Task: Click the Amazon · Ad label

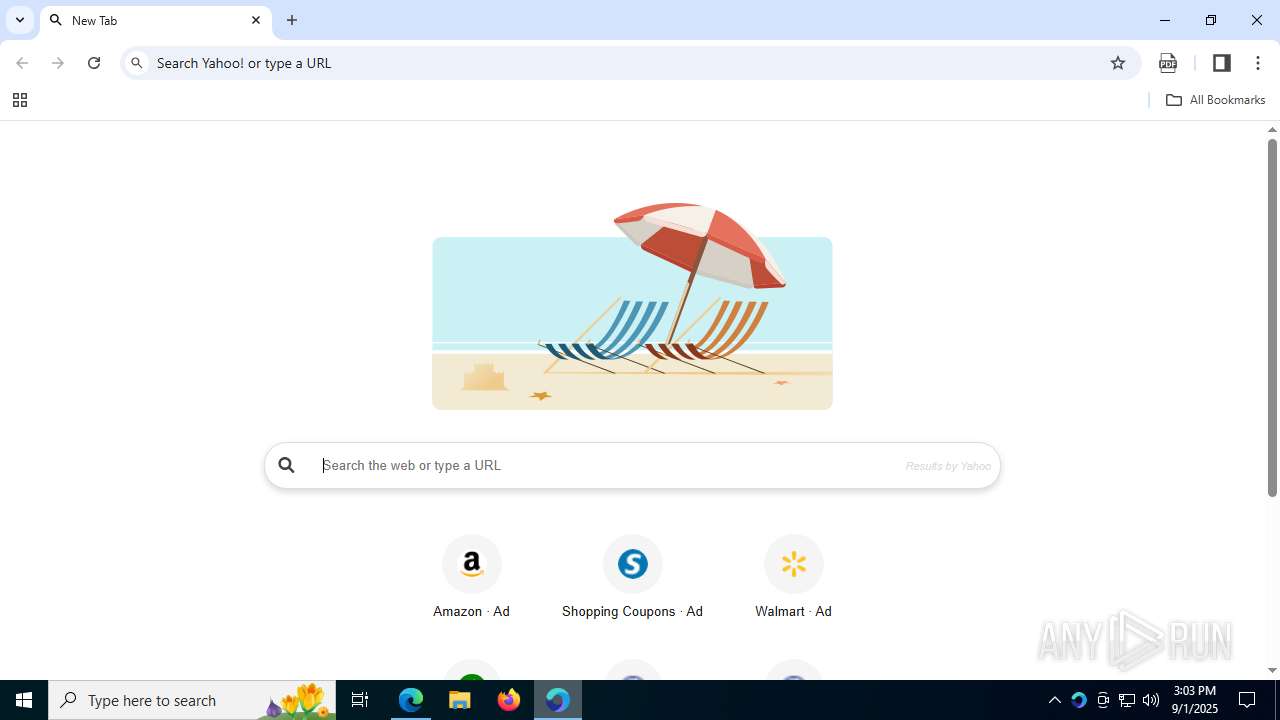Action: click(x=472, y=611)
